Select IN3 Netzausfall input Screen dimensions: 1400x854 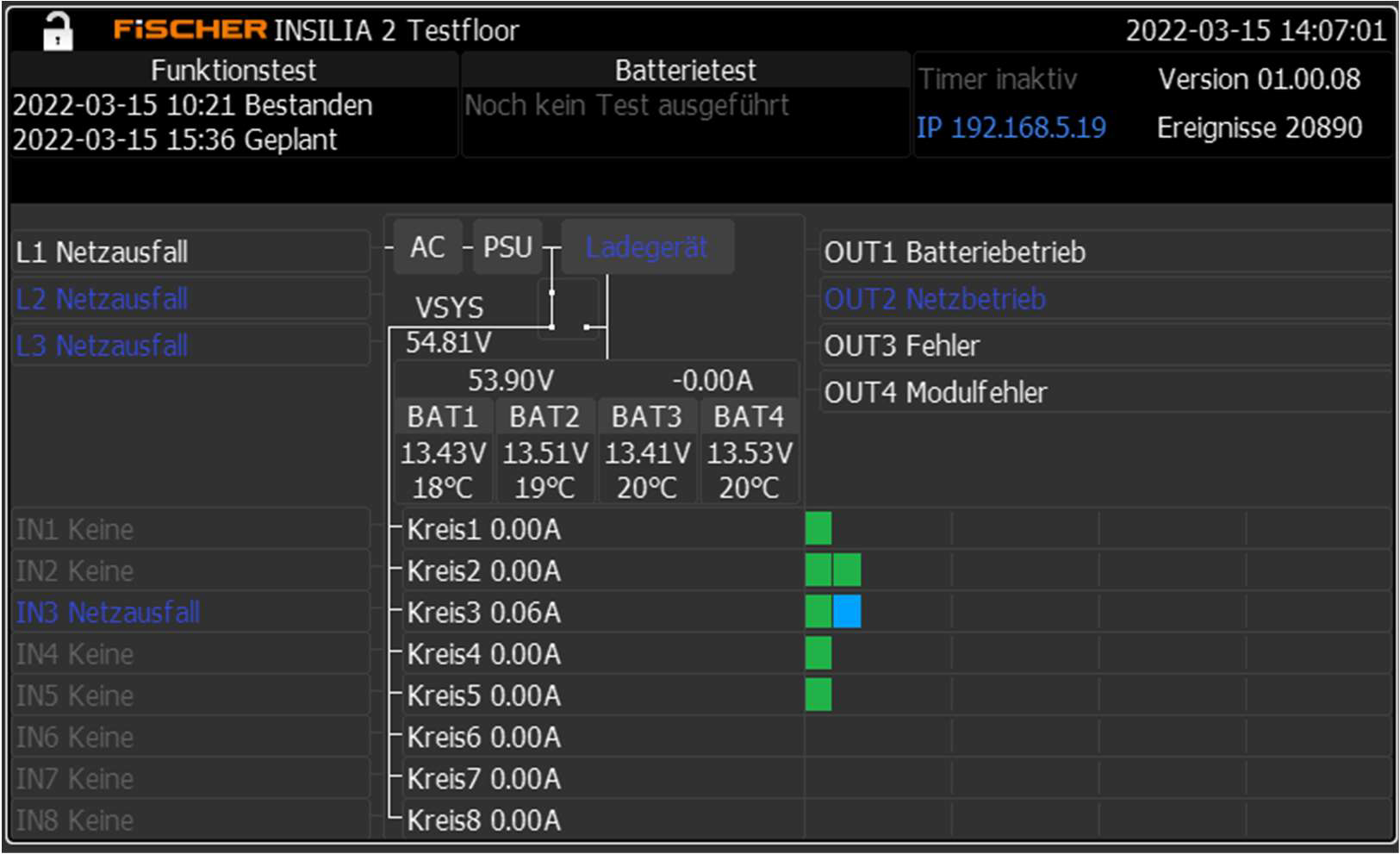109,613
